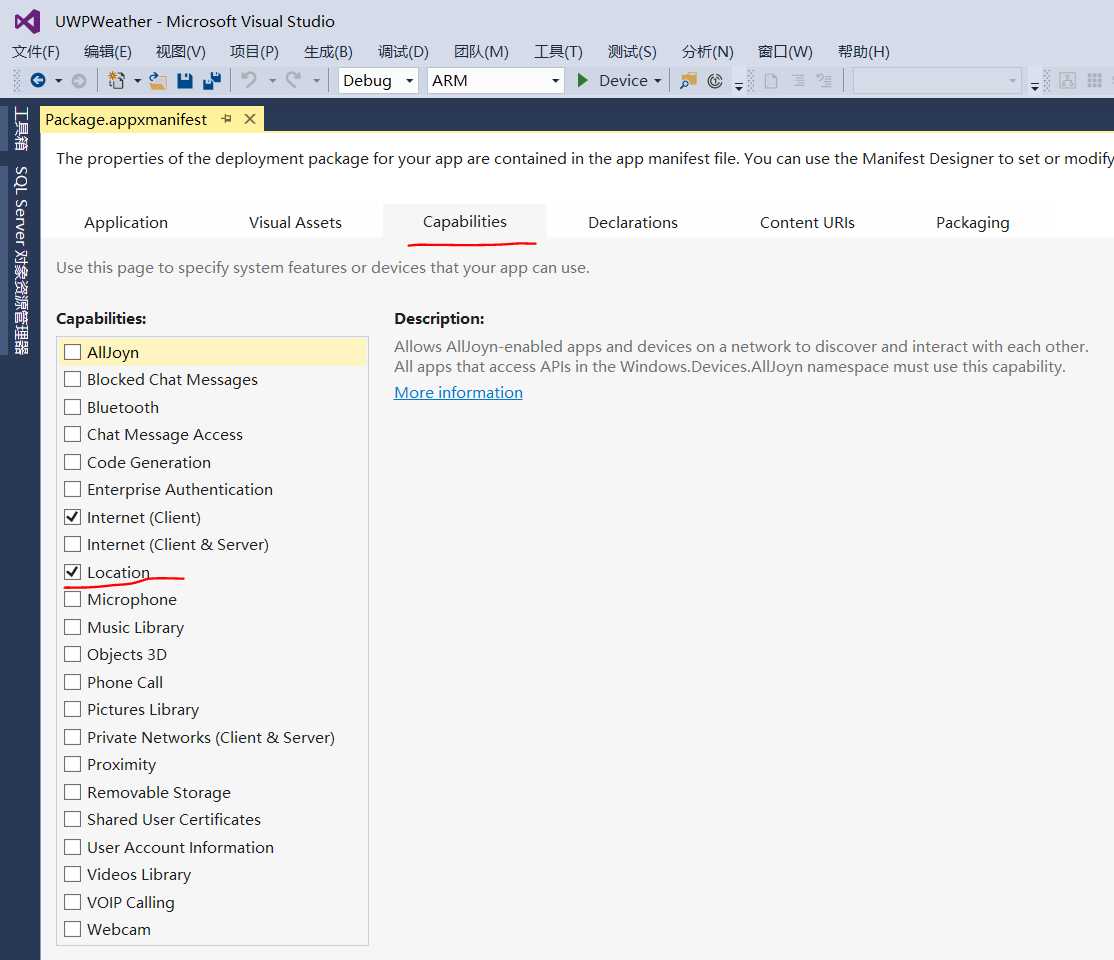Disable the Location capability checkbox
The image size is (1114, 960).
click(72, 572)
